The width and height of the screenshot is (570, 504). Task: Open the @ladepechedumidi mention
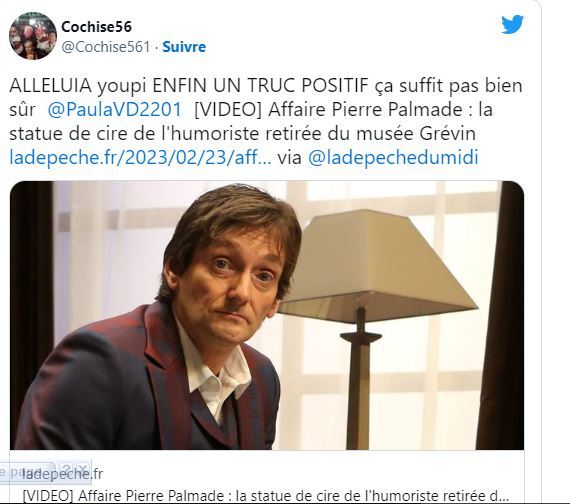(393, 157)
